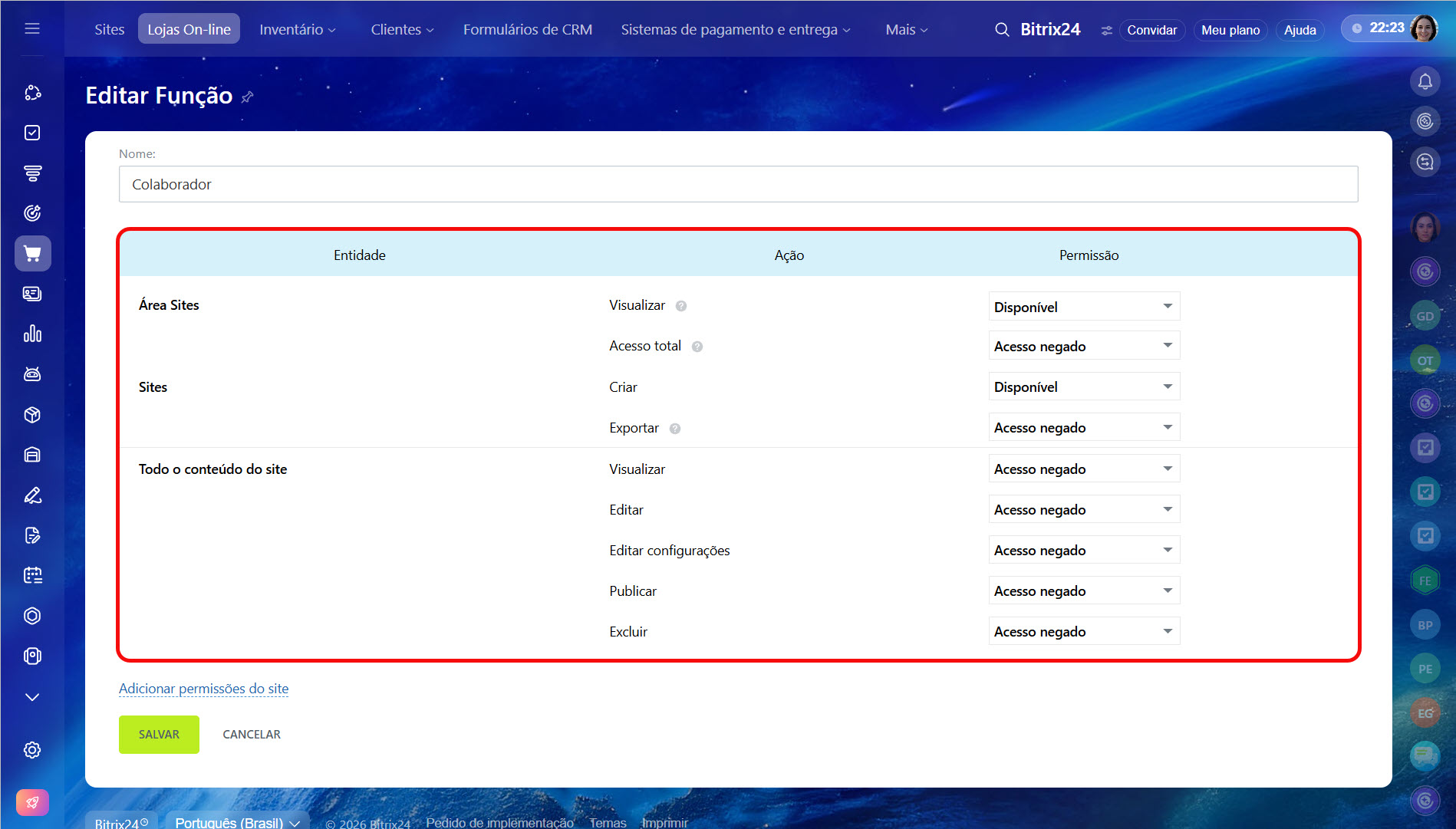1456x829 pixels.
Task: Click the search magnifier icon
Action: (1001, 30)
